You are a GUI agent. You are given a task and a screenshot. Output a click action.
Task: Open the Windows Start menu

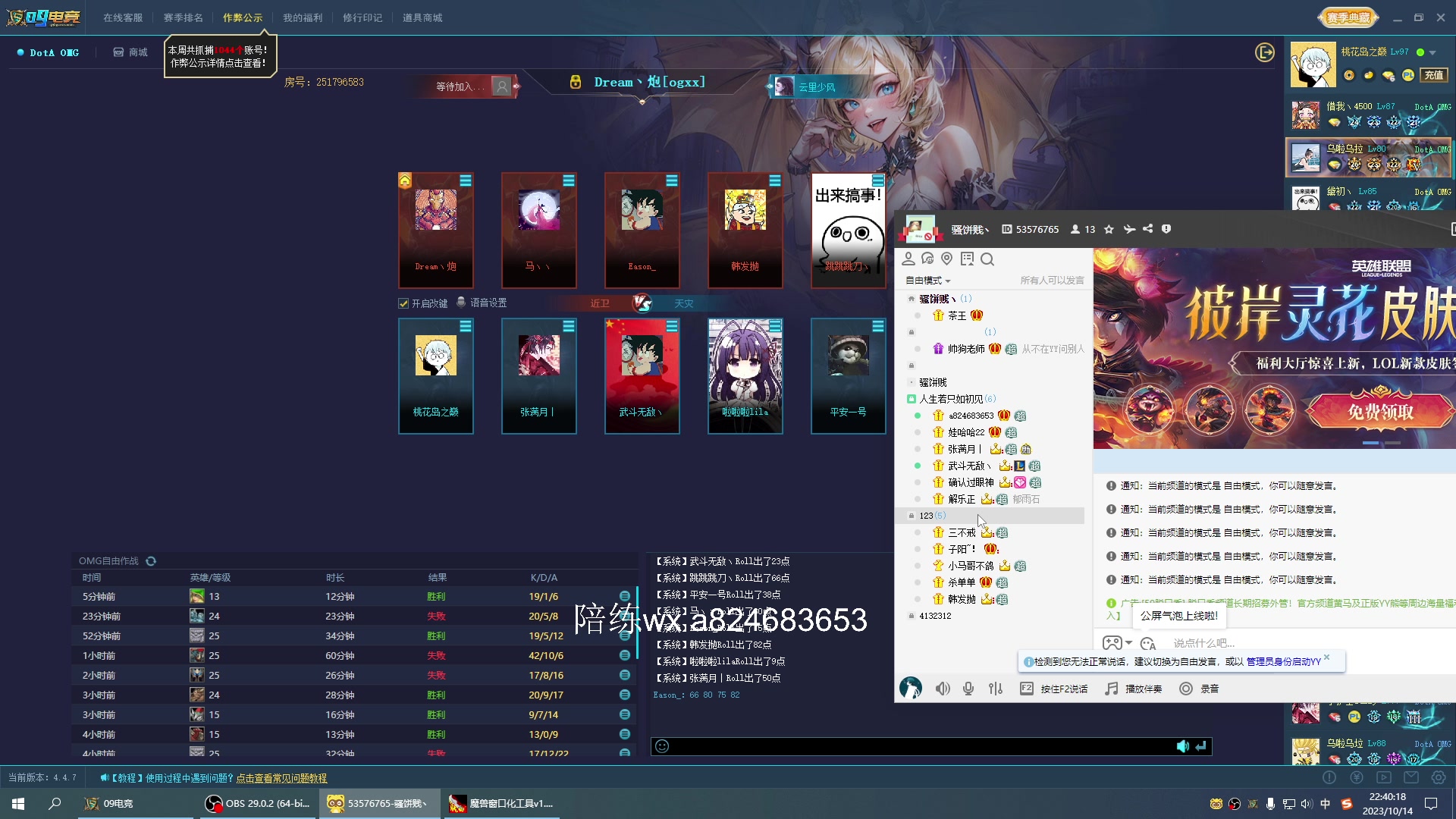(18, 803)
